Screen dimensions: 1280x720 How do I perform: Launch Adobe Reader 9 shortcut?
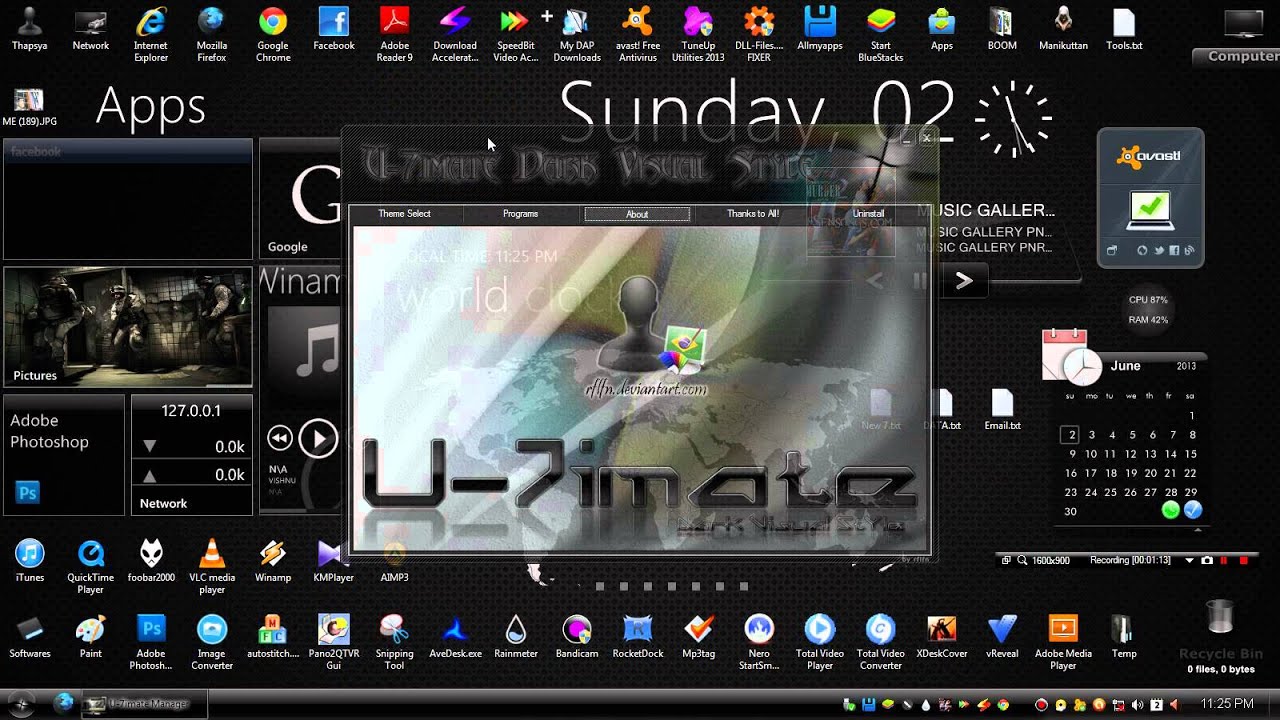(x=394, y=34)
